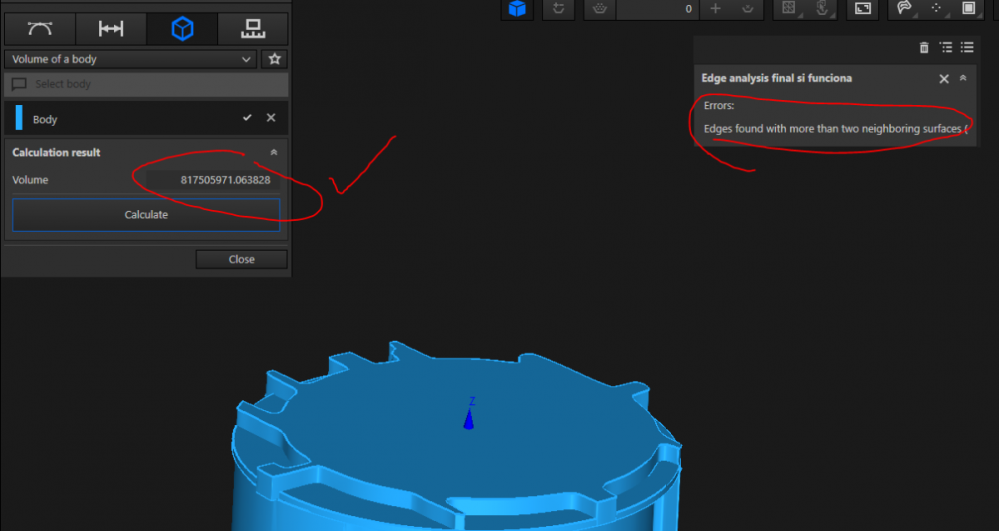This screenshot has height=531, width=999.
Task: Click the star favorite icon
Action: point(275,60)
